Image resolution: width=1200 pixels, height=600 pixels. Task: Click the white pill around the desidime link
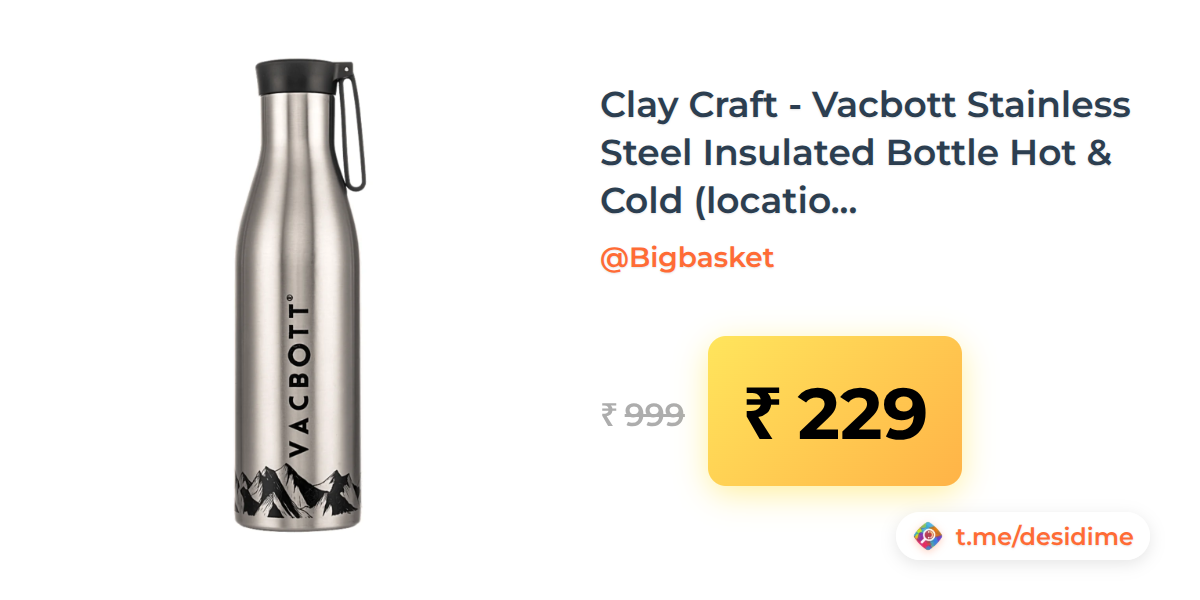1023,537
